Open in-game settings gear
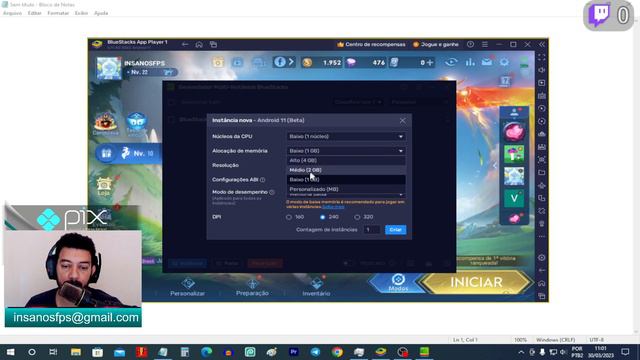The height and width of the screenshot is (360, 640). tap(504, 62)
